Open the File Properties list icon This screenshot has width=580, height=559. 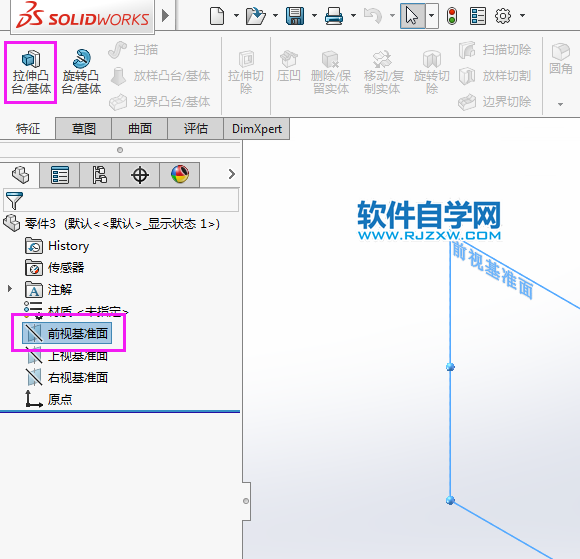click(x=478, y=16)
